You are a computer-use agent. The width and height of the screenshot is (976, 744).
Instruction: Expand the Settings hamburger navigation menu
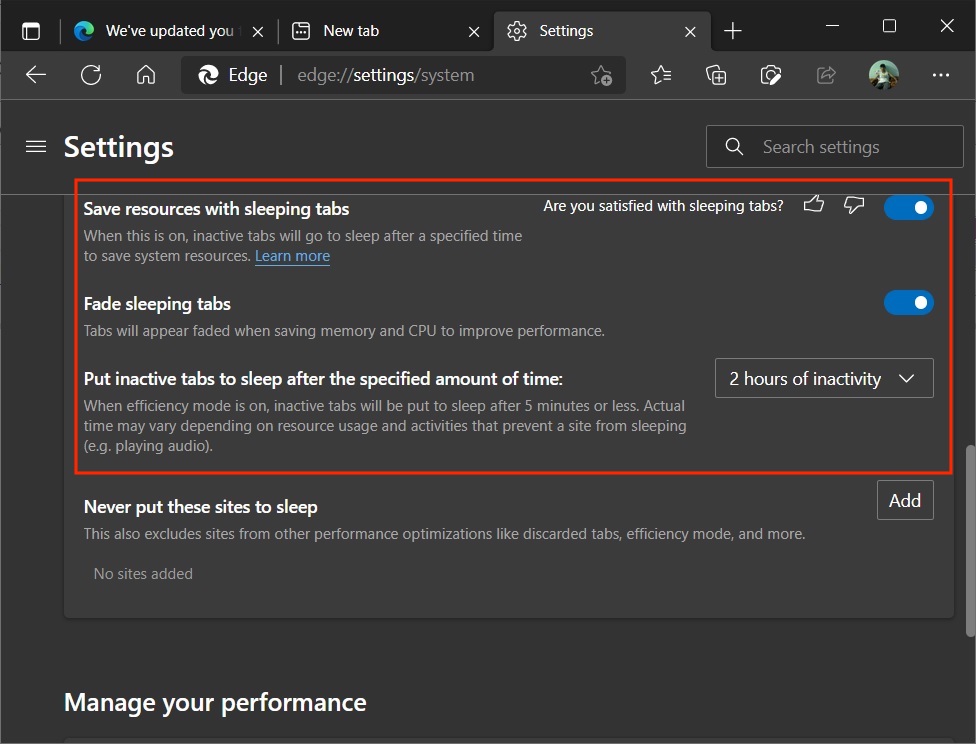tap(36, 147)
